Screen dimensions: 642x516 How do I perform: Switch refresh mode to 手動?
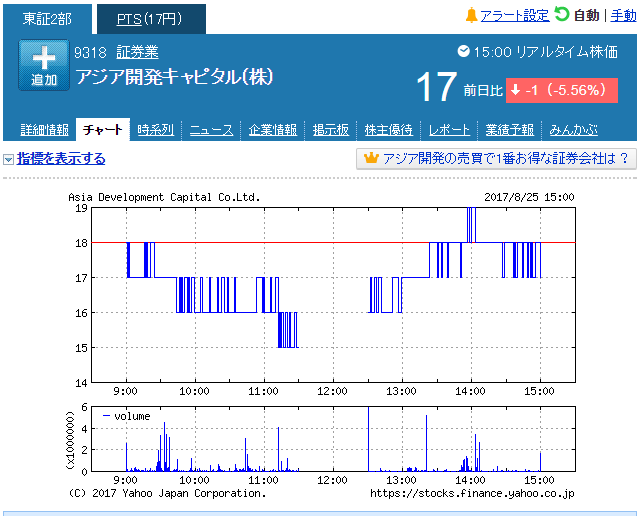tap(623, 16)
